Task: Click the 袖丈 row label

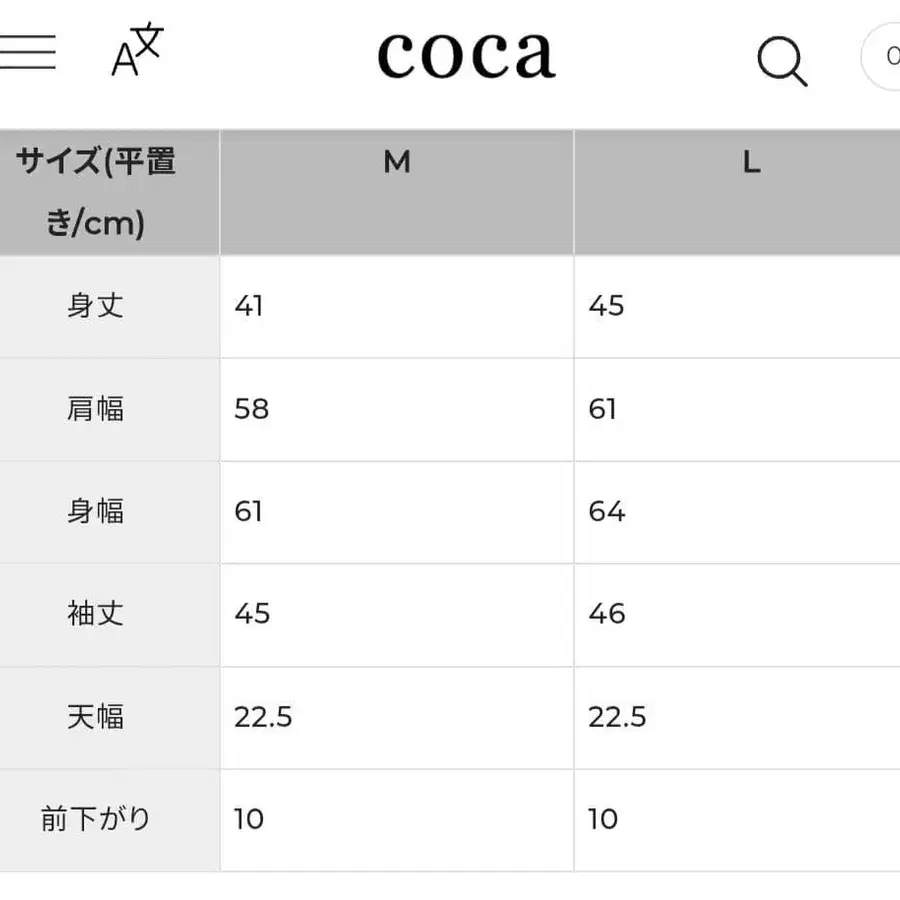Action: [x=95, y=614]
